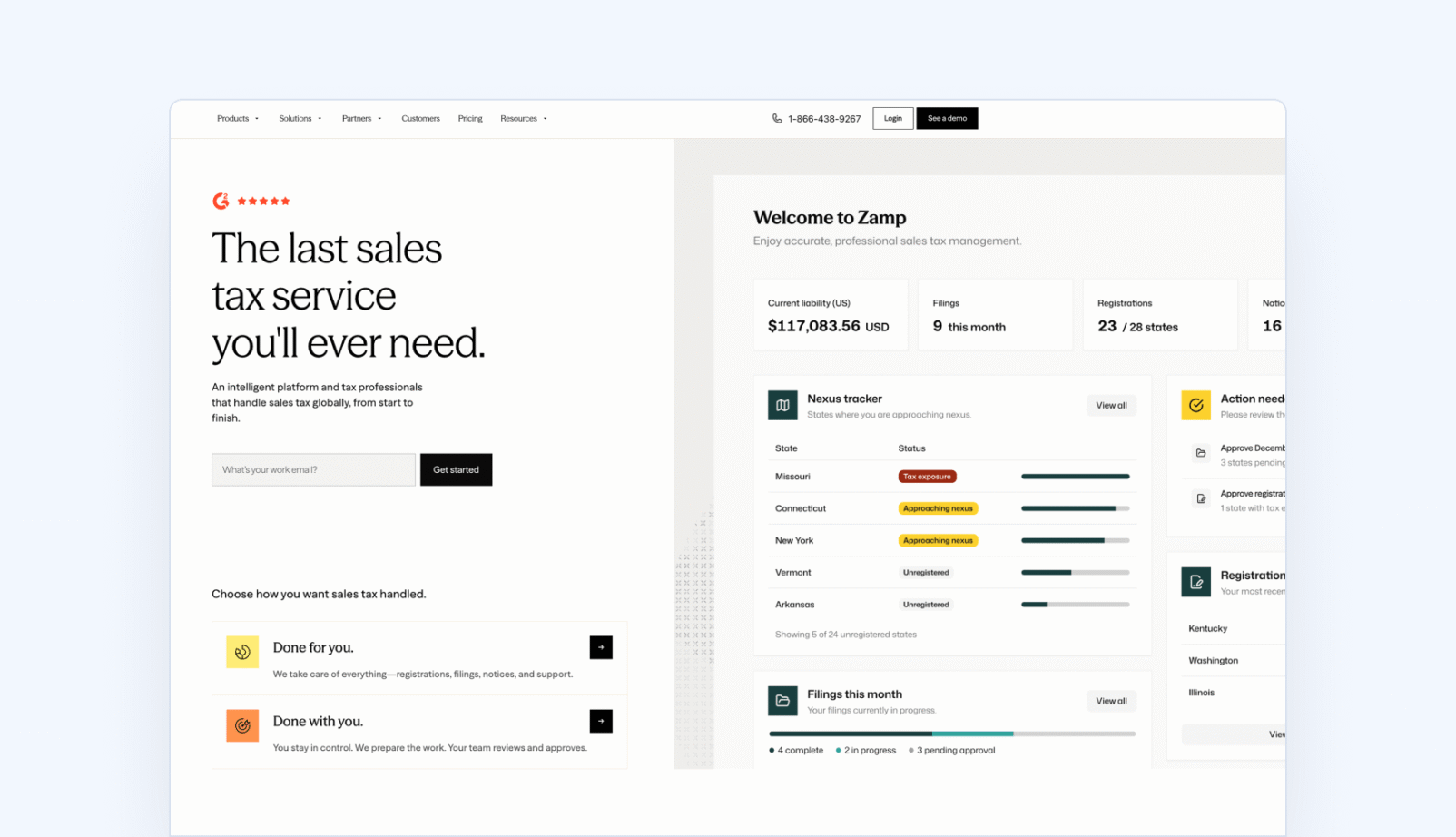Screen dimensions: 1456x837
Task: Click the New York nexus progress bar
Action: (x=1076, y=540)
